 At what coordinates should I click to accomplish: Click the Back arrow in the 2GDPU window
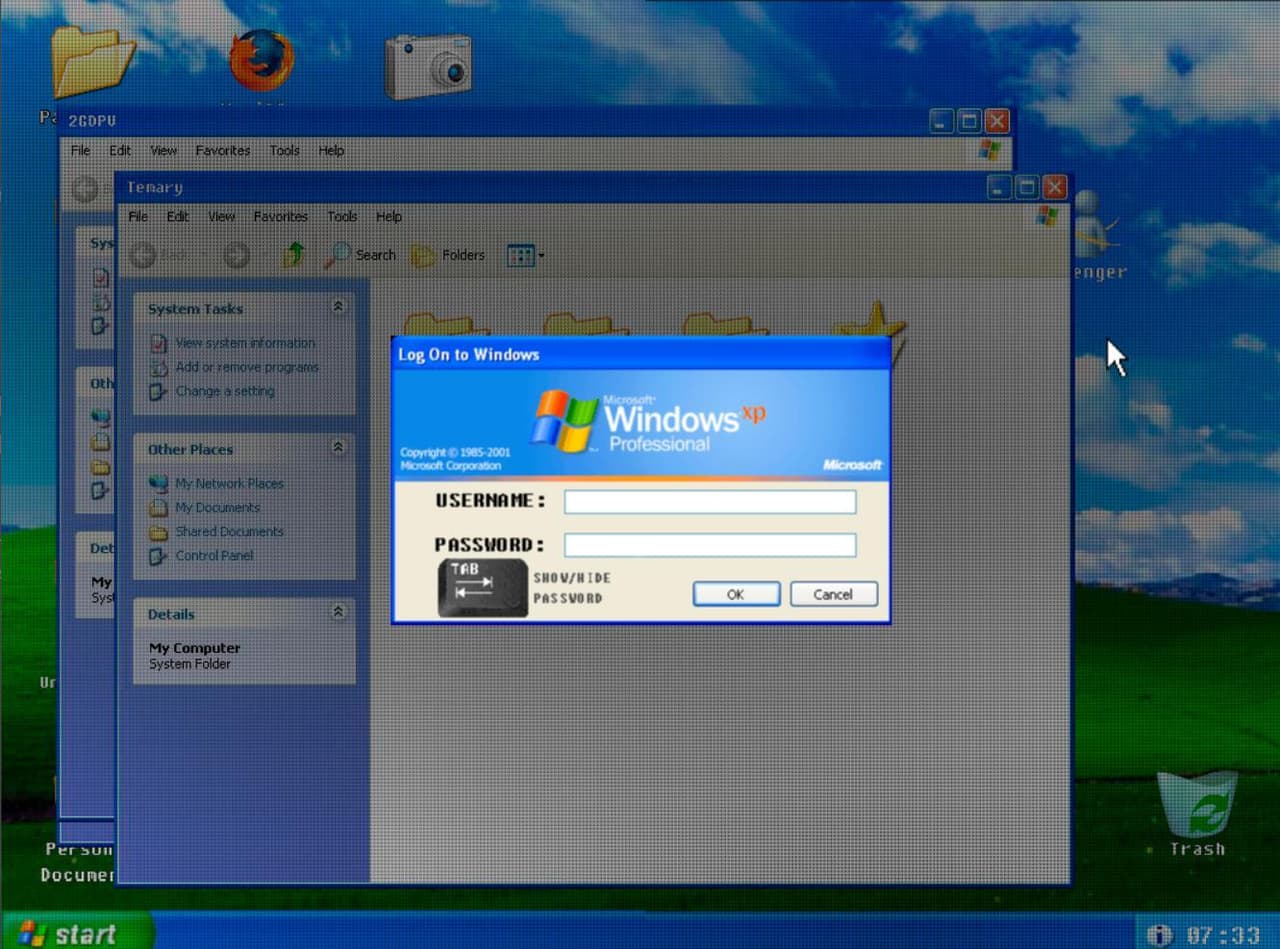[x=85, y=189]
